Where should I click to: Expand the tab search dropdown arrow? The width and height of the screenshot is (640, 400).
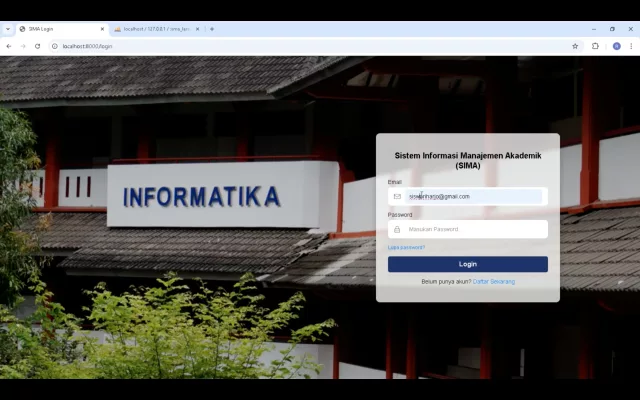click(8, 29)
